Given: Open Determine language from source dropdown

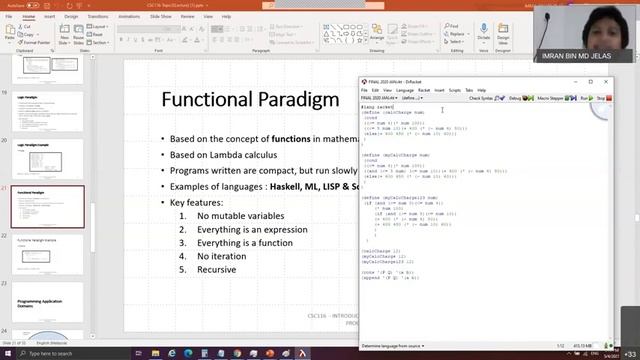Looking at the screenshot, I should click(x=393, y=346).
